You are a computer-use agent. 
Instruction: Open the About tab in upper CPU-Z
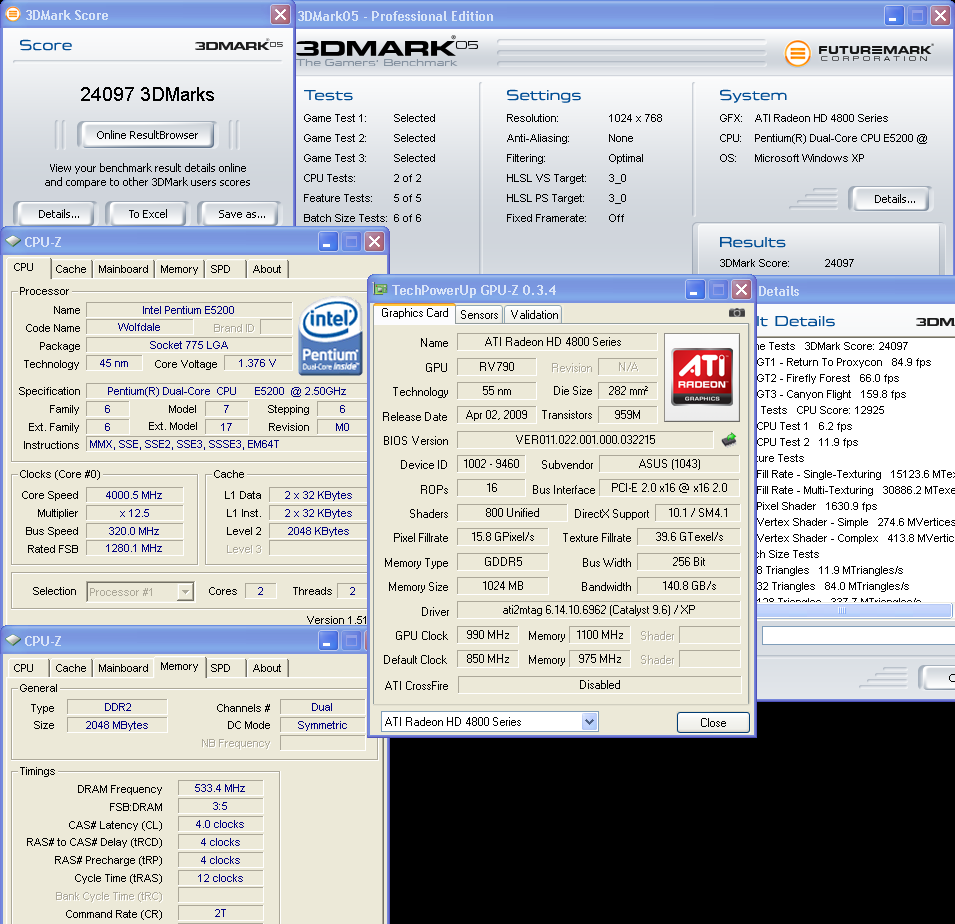point(267,269)
